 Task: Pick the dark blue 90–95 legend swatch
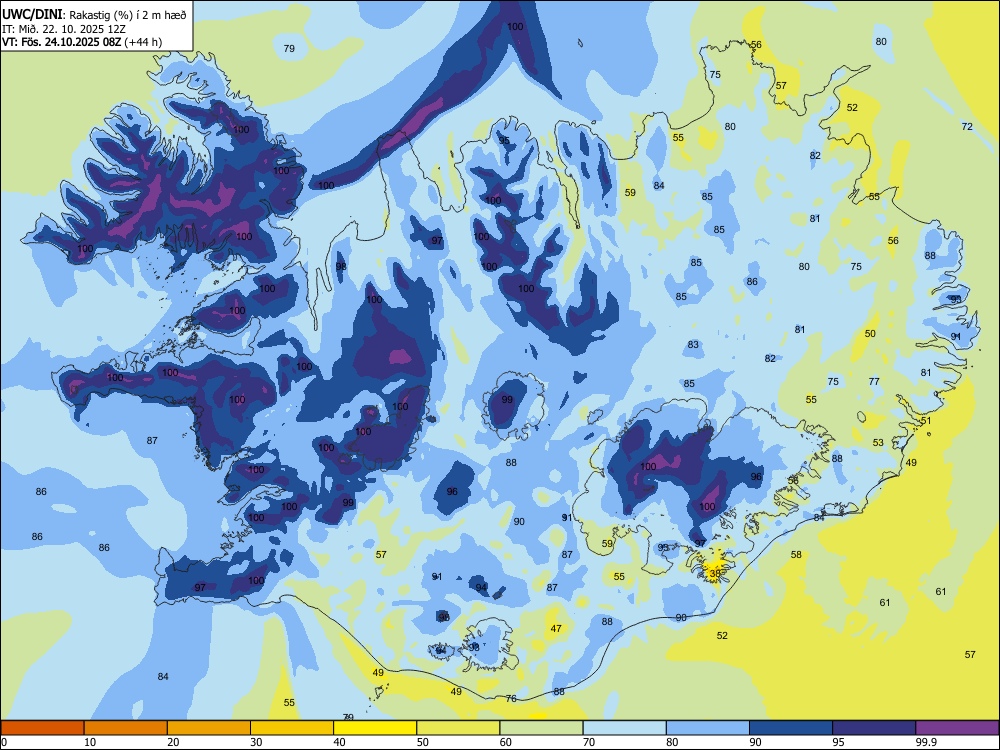click(791, 728)
